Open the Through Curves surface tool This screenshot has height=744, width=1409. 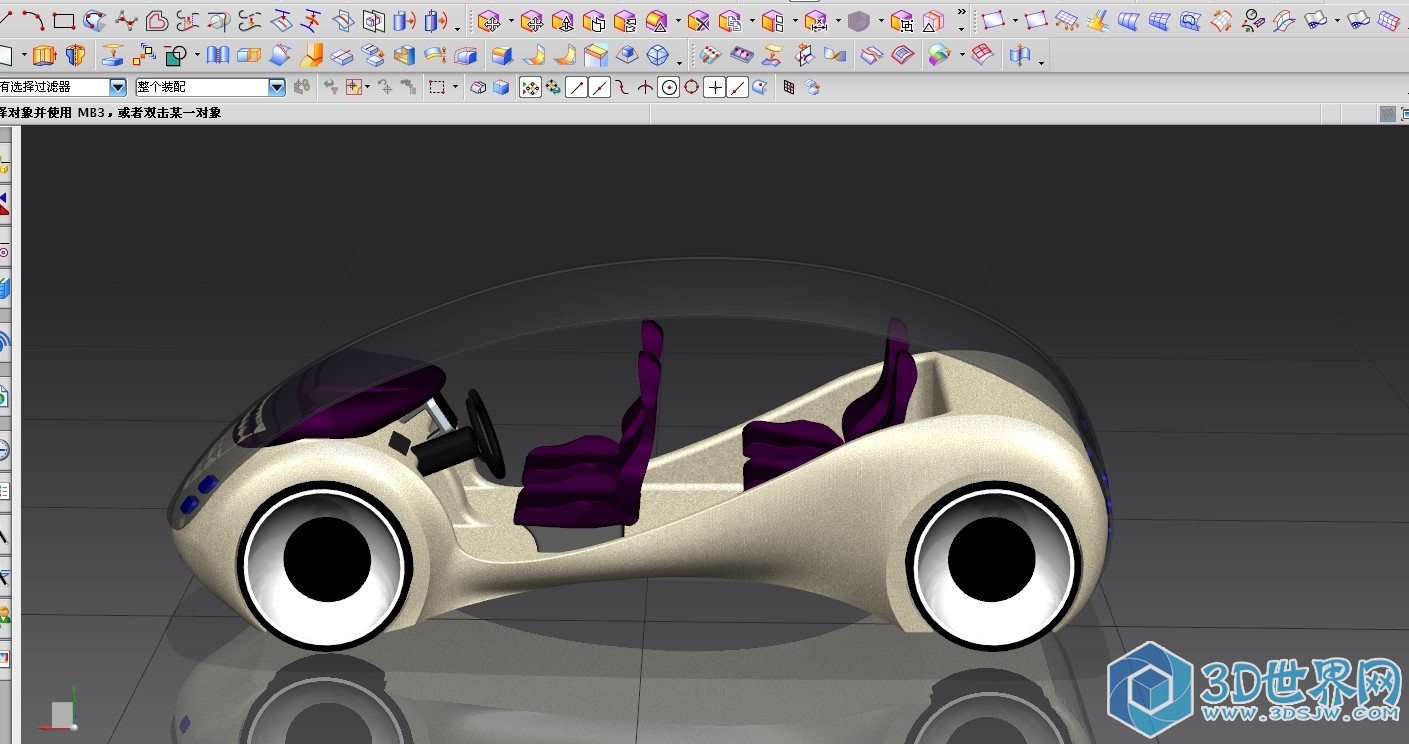[x=1129, y=20]
